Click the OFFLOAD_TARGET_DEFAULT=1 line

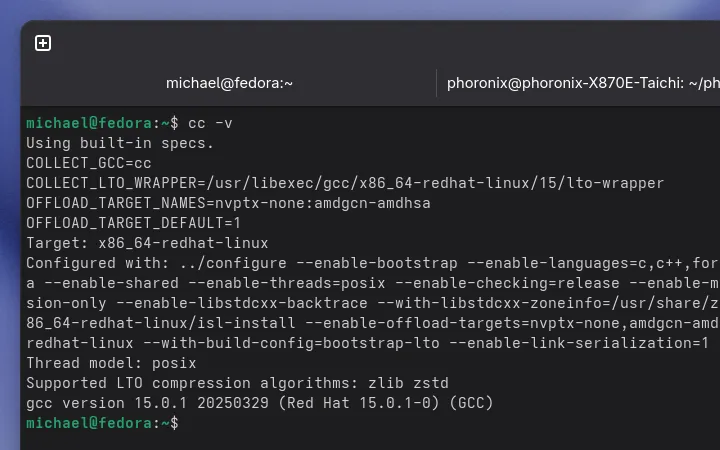[x=133, y=223]
